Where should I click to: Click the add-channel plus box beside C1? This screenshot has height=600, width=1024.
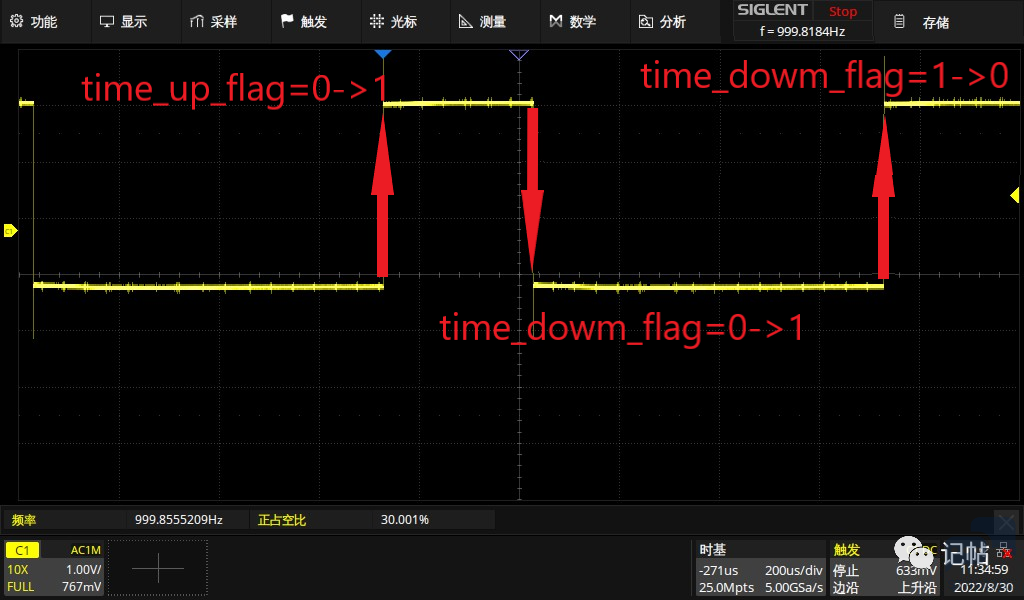[x=158, y=568]
